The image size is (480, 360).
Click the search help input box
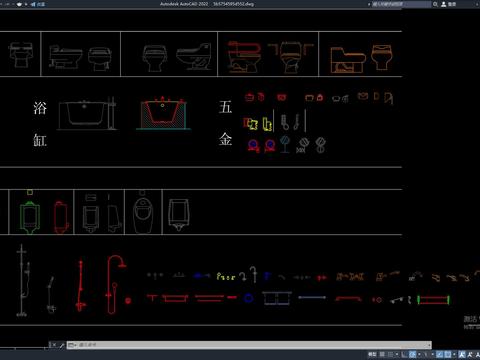(x=401, y=4)
